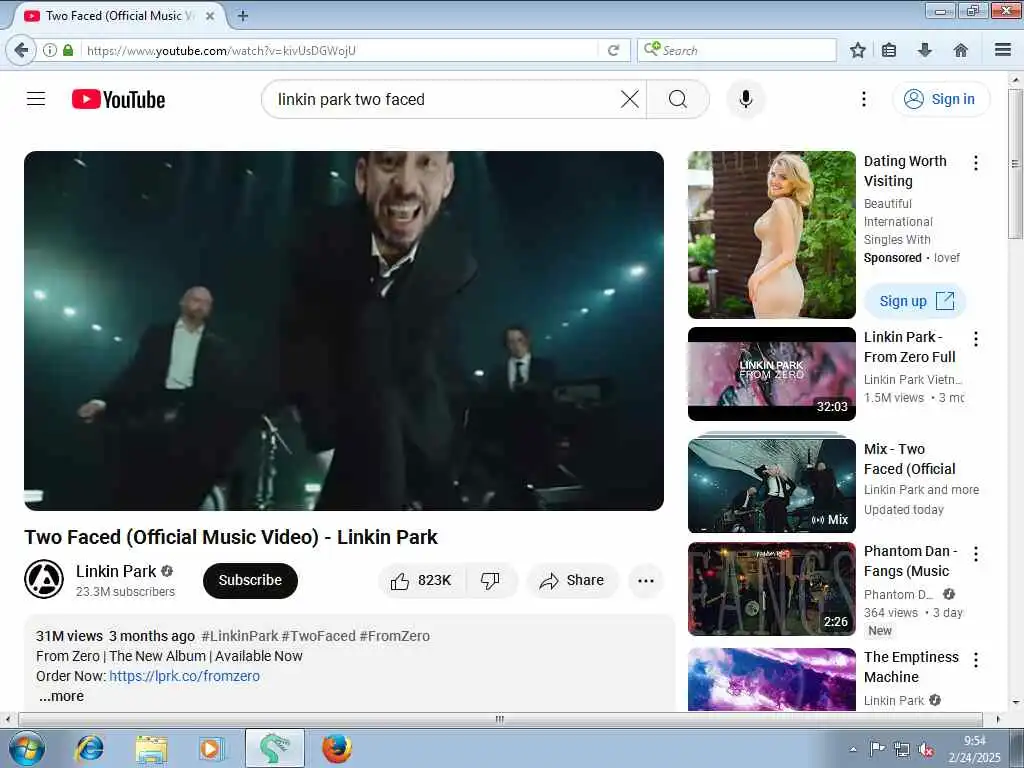
Task: Click the #FromZero hashtag
Action: tap(394, 636)
